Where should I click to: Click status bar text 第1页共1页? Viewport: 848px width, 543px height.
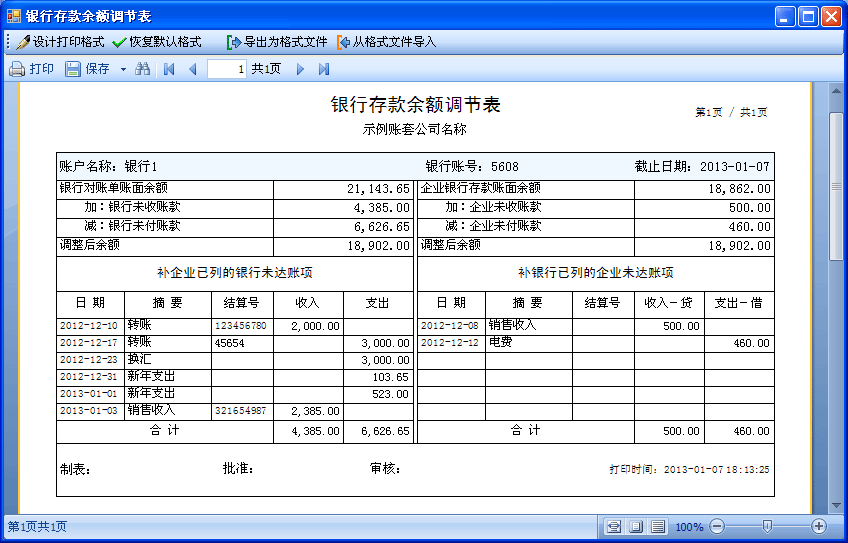[x=37, y=526]
